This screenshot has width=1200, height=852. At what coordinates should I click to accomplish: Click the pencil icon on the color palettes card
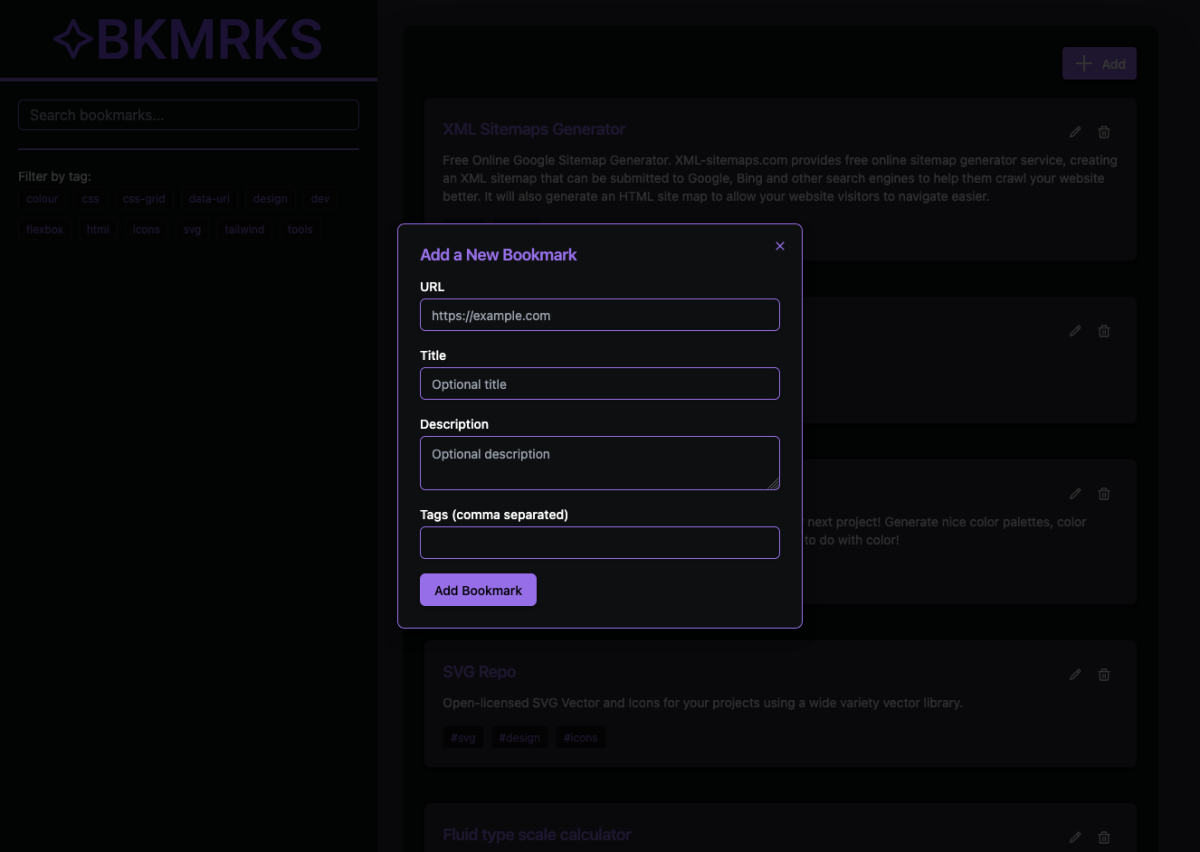coord(1075,494)
